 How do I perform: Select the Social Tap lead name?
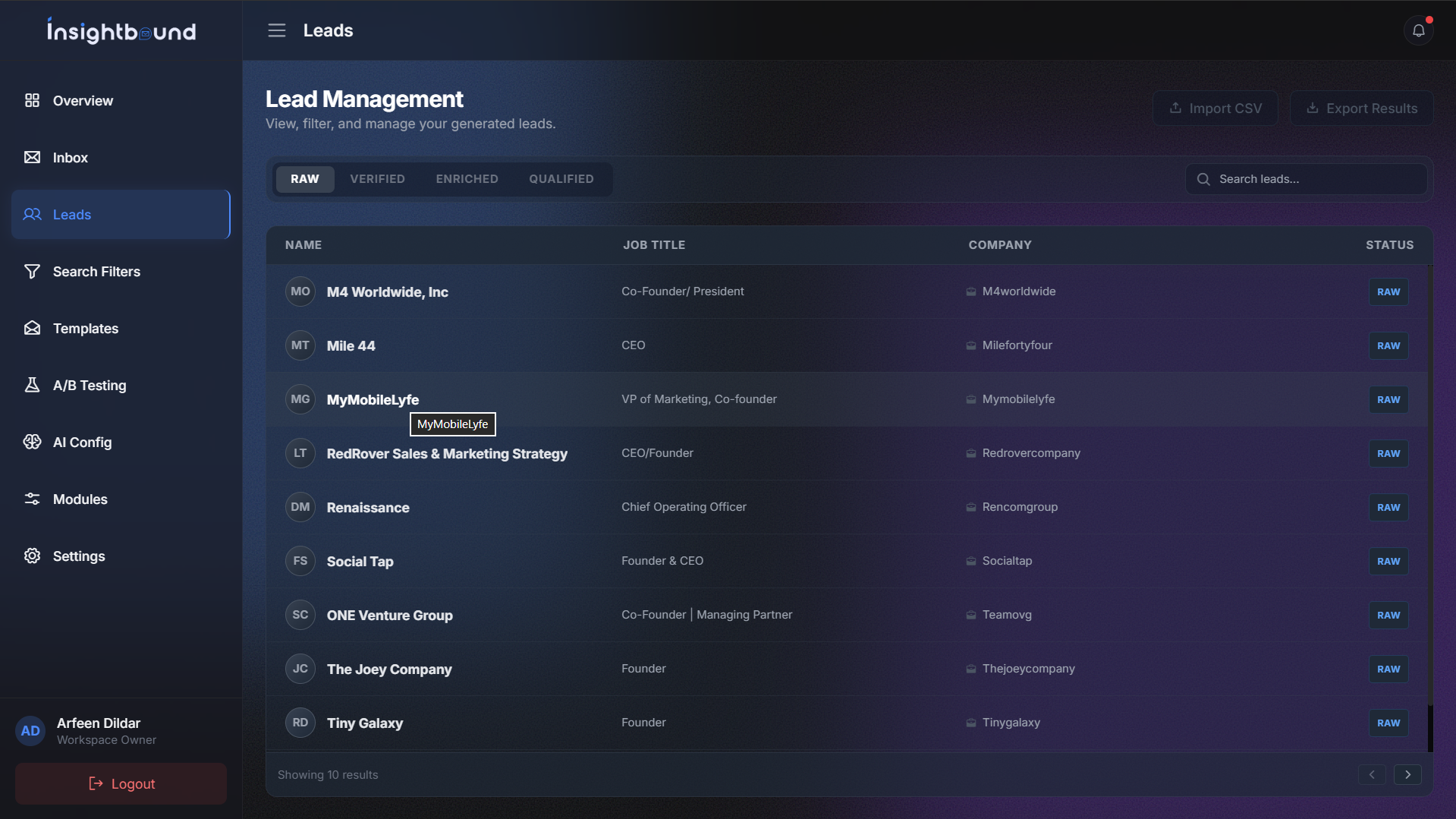pos(360,561)
